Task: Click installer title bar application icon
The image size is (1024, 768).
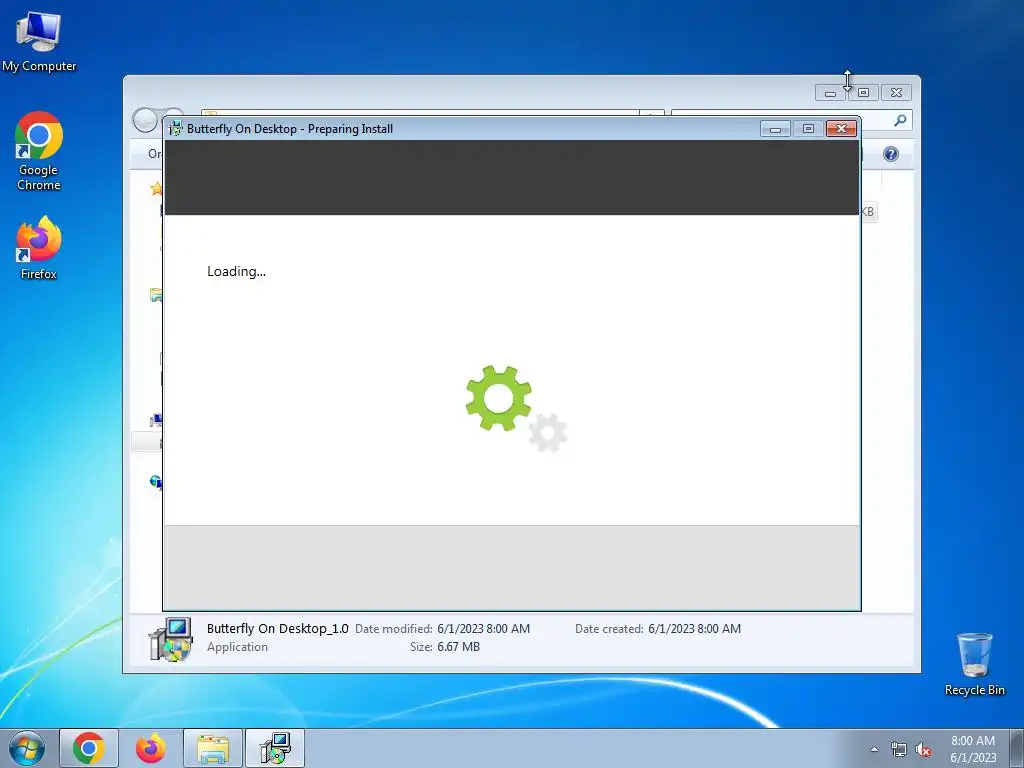Action: (175, 129)
